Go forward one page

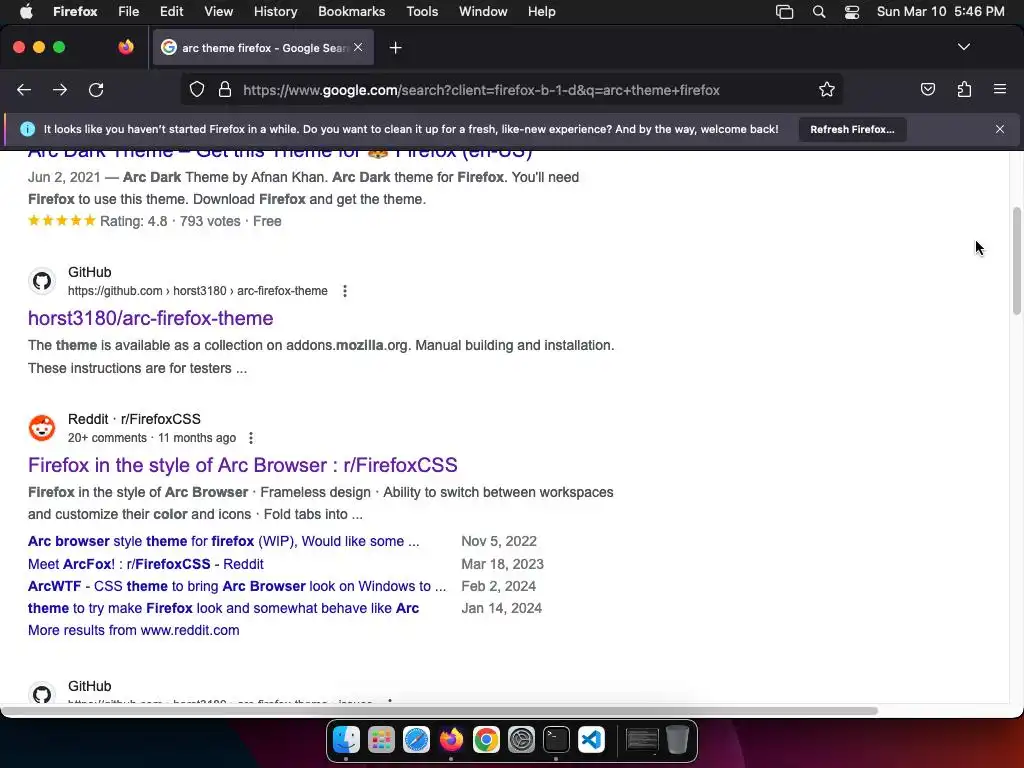60,90
